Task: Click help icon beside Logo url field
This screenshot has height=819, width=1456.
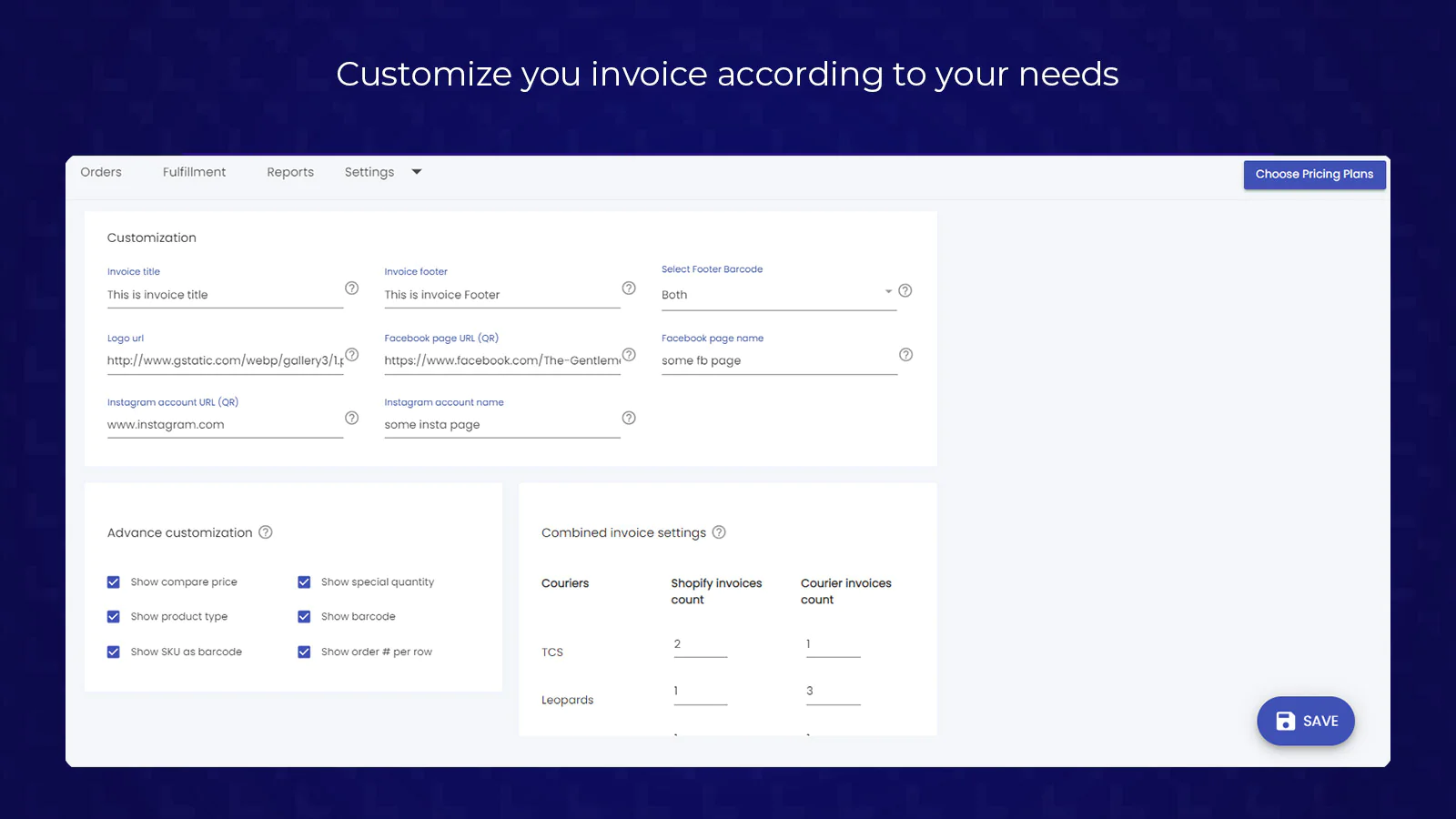Action: tap(352, 355)
